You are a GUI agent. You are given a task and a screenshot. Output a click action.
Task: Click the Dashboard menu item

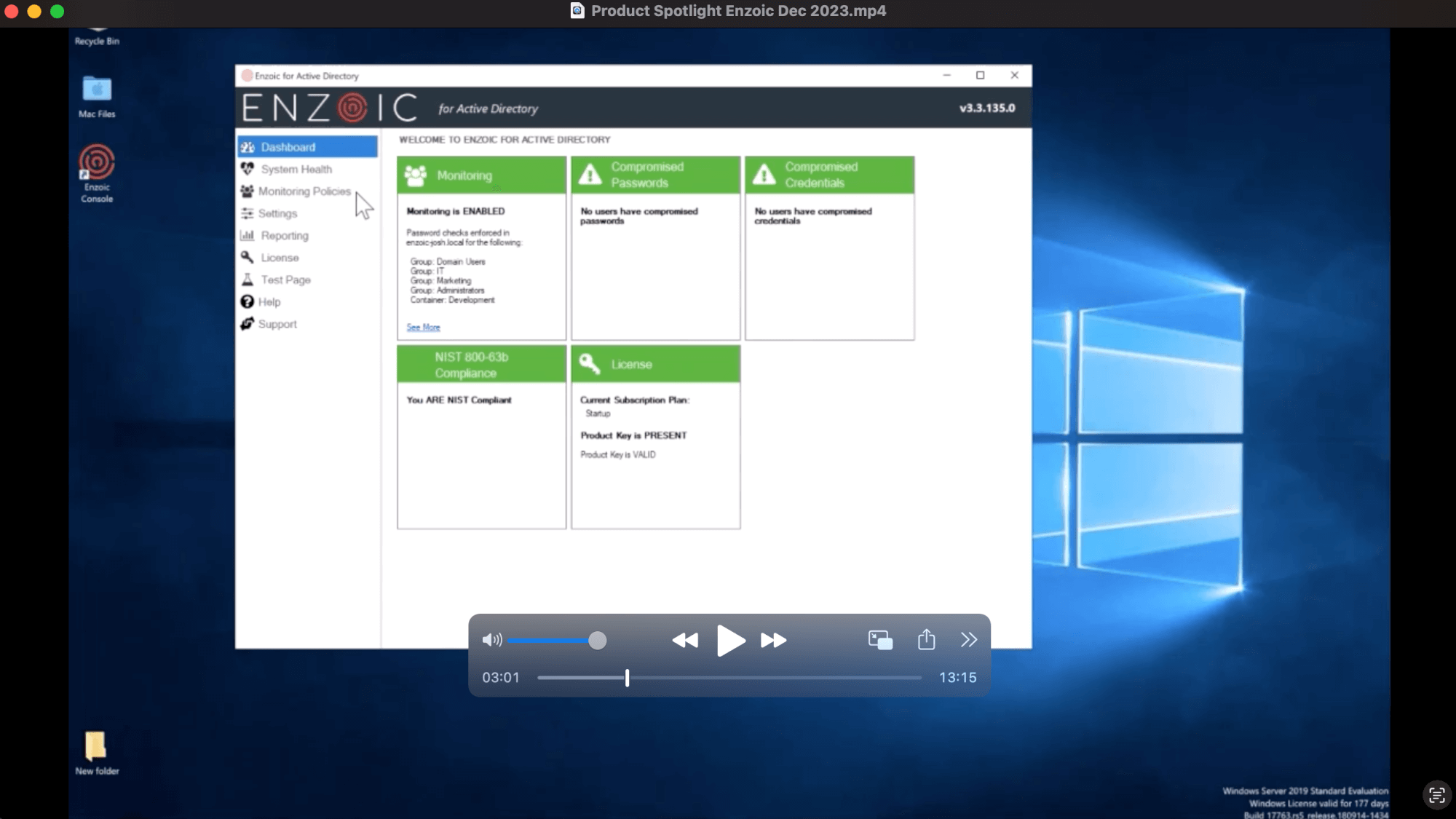pyautogui.click(x=288, y=147)
